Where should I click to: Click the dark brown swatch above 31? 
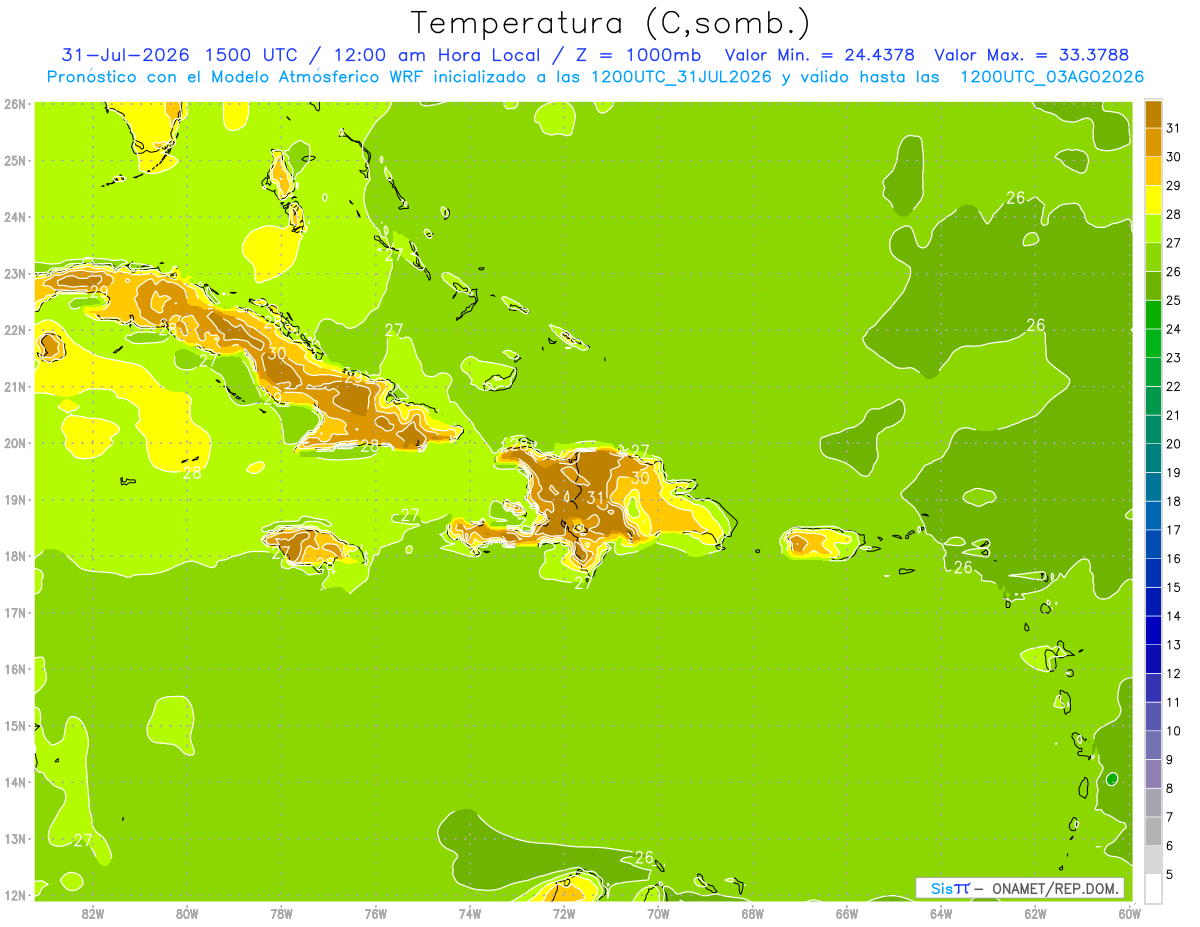1153,114
